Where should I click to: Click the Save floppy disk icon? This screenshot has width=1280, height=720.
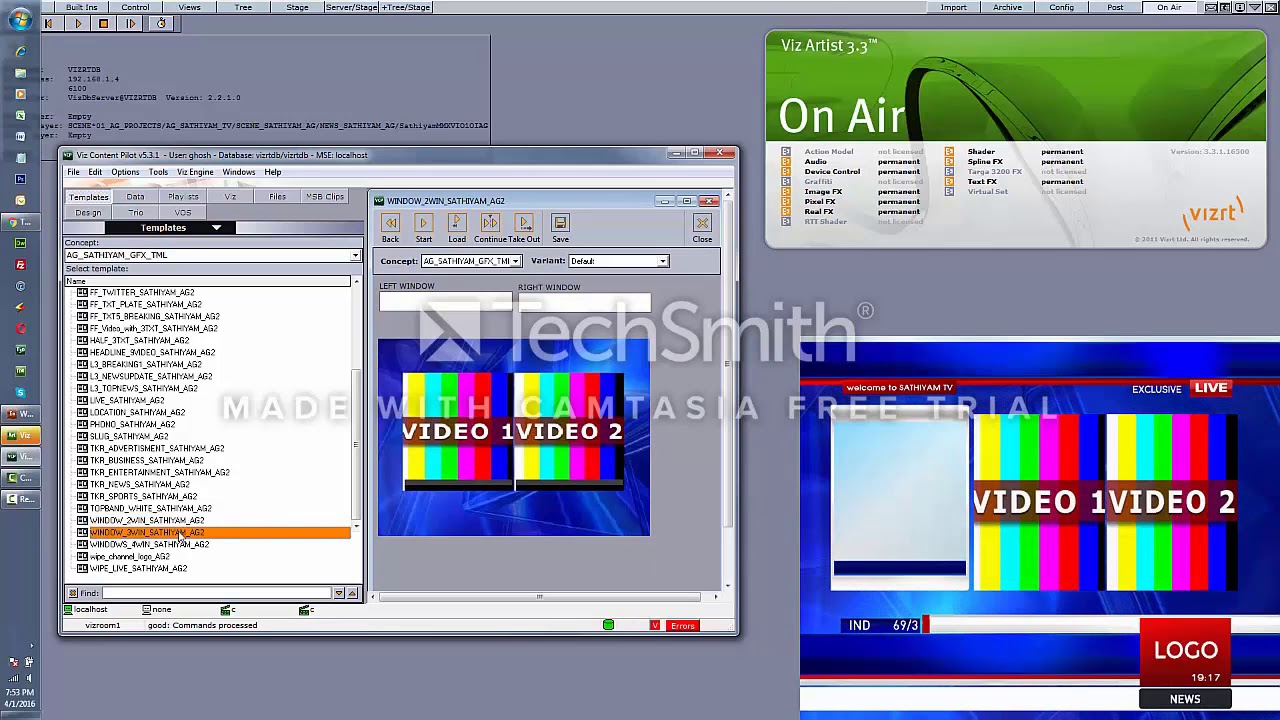(x=560, y=223)
